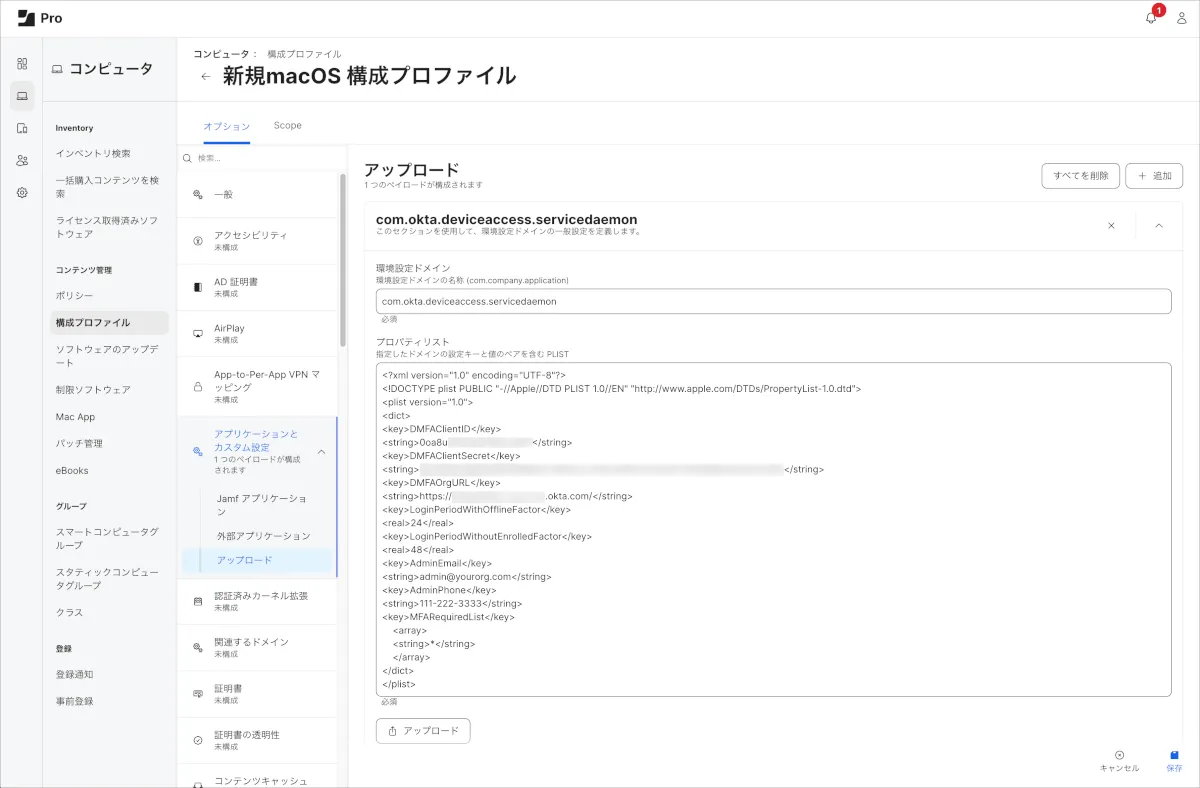Open 一括購入コンテンツを検索 in sidebar
The image size is (1200, 788).
pos(108,187)
